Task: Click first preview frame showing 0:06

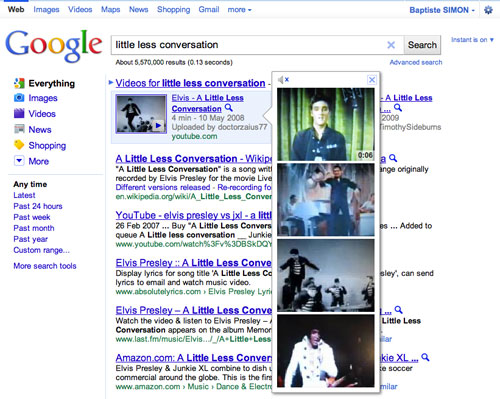Action: pyautogui.click(x=326, y=124)
